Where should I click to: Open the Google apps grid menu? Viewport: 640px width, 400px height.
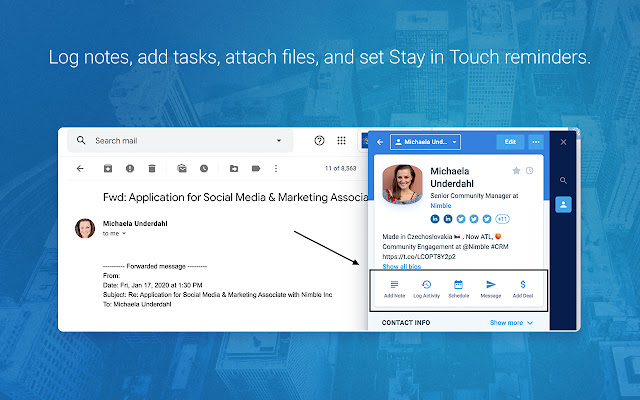pos(342,140)
